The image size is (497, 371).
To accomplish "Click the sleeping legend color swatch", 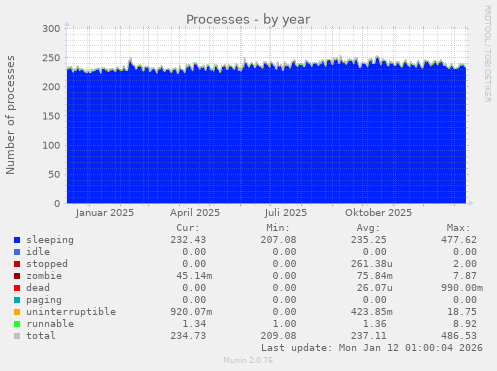I will coord(17,240).
